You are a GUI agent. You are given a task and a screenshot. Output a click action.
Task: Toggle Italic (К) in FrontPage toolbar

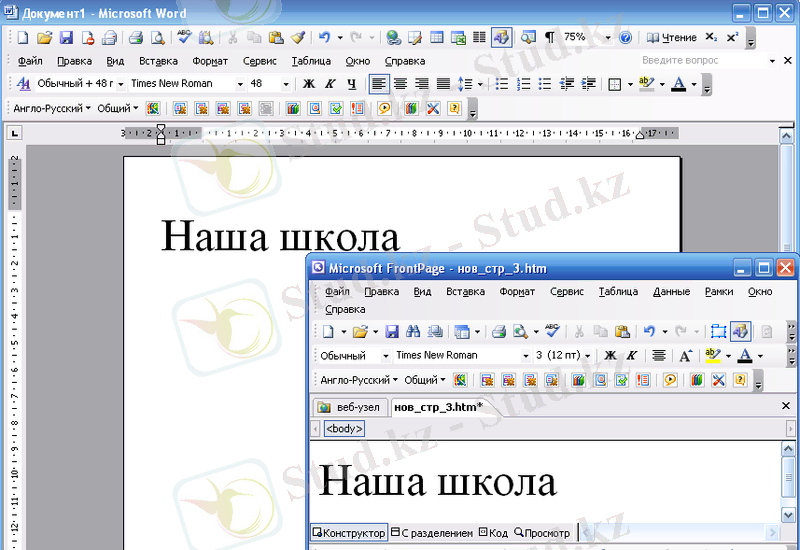632,356
